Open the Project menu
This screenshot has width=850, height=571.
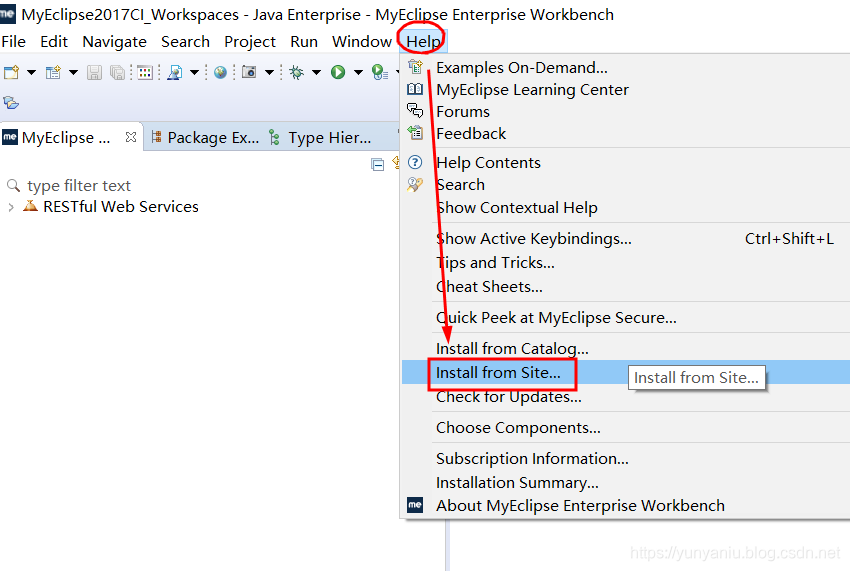pos(250,42)
